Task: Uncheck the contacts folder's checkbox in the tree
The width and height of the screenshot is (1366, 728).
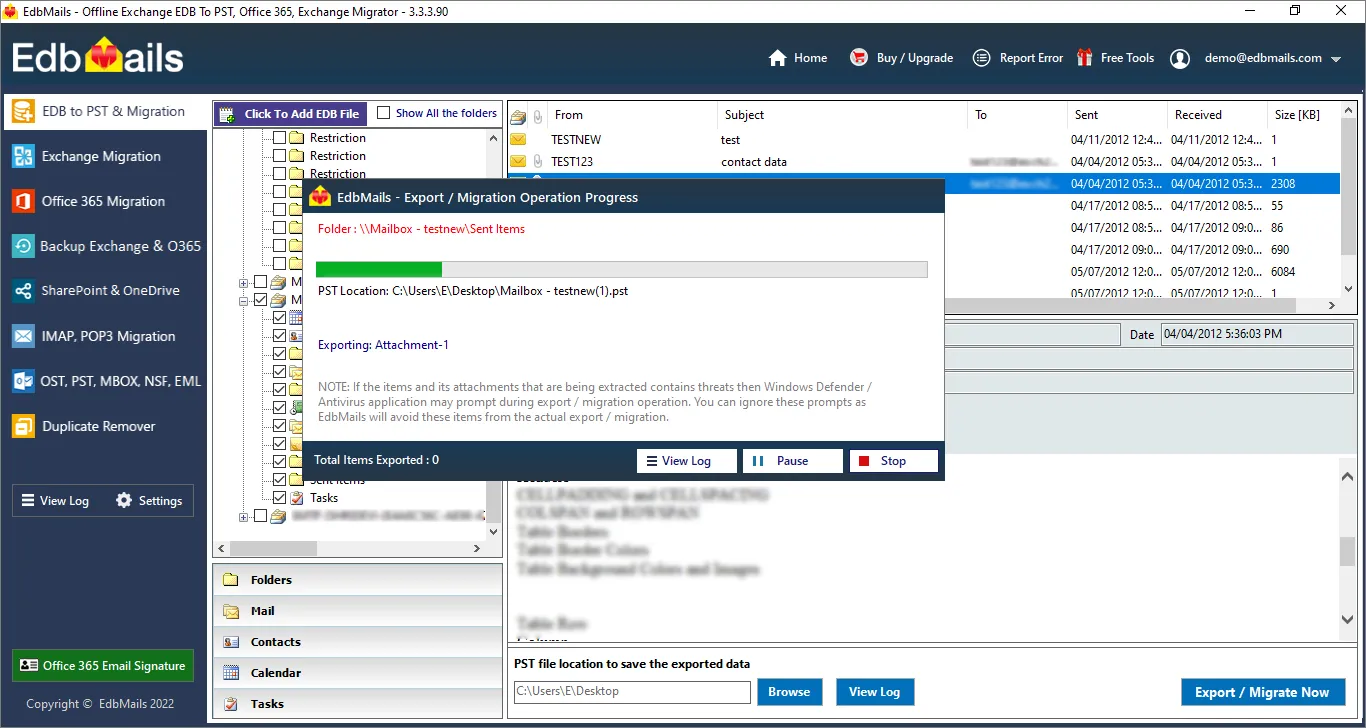Action: pos(280,336)
